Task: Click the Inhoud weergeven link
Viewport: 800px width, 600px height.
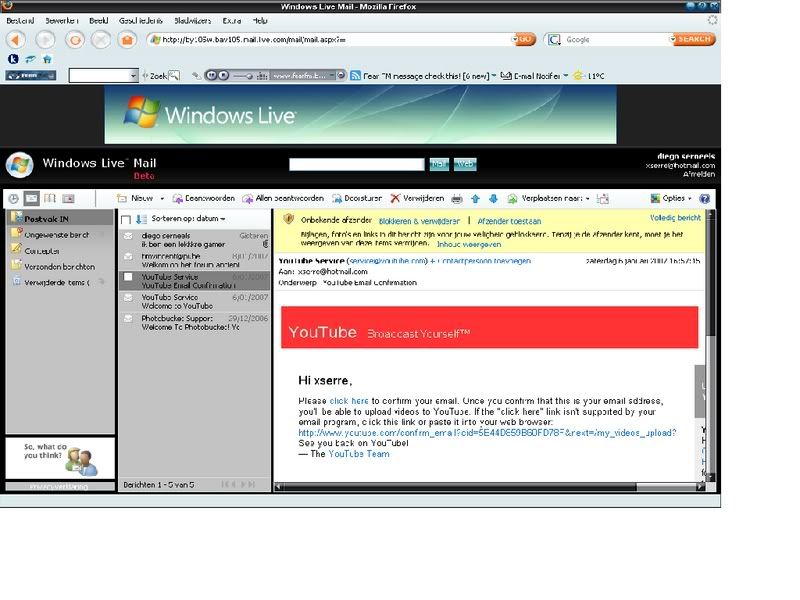Action: [x=469, y=244]
